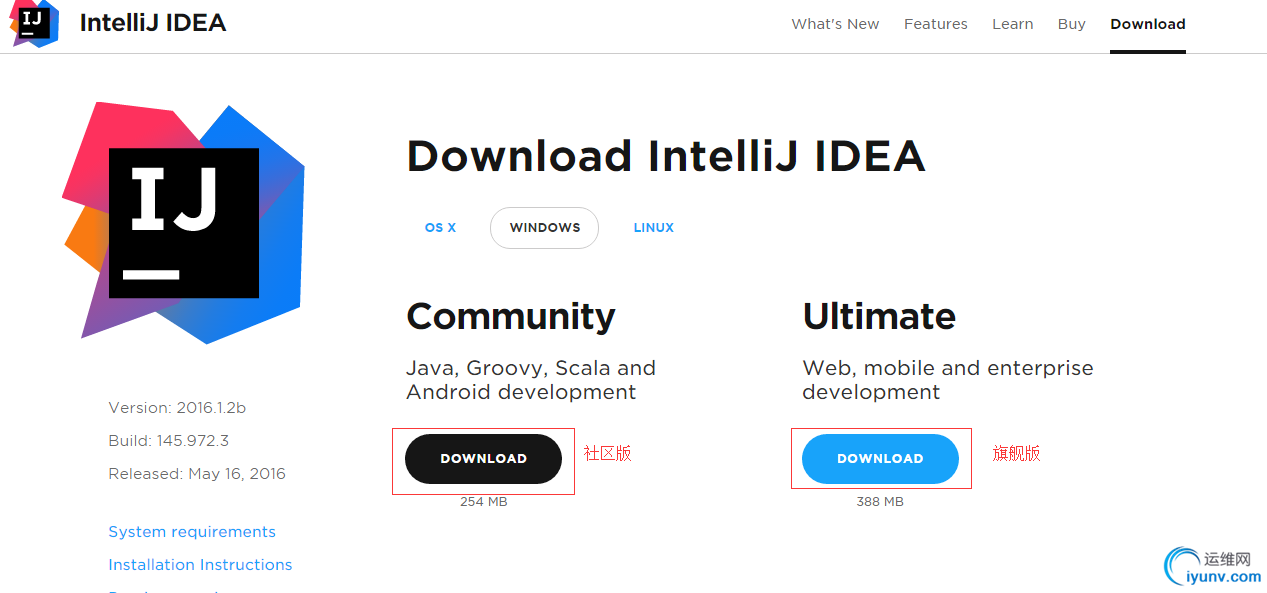Open the Buy page

[x=1072, y=24]
